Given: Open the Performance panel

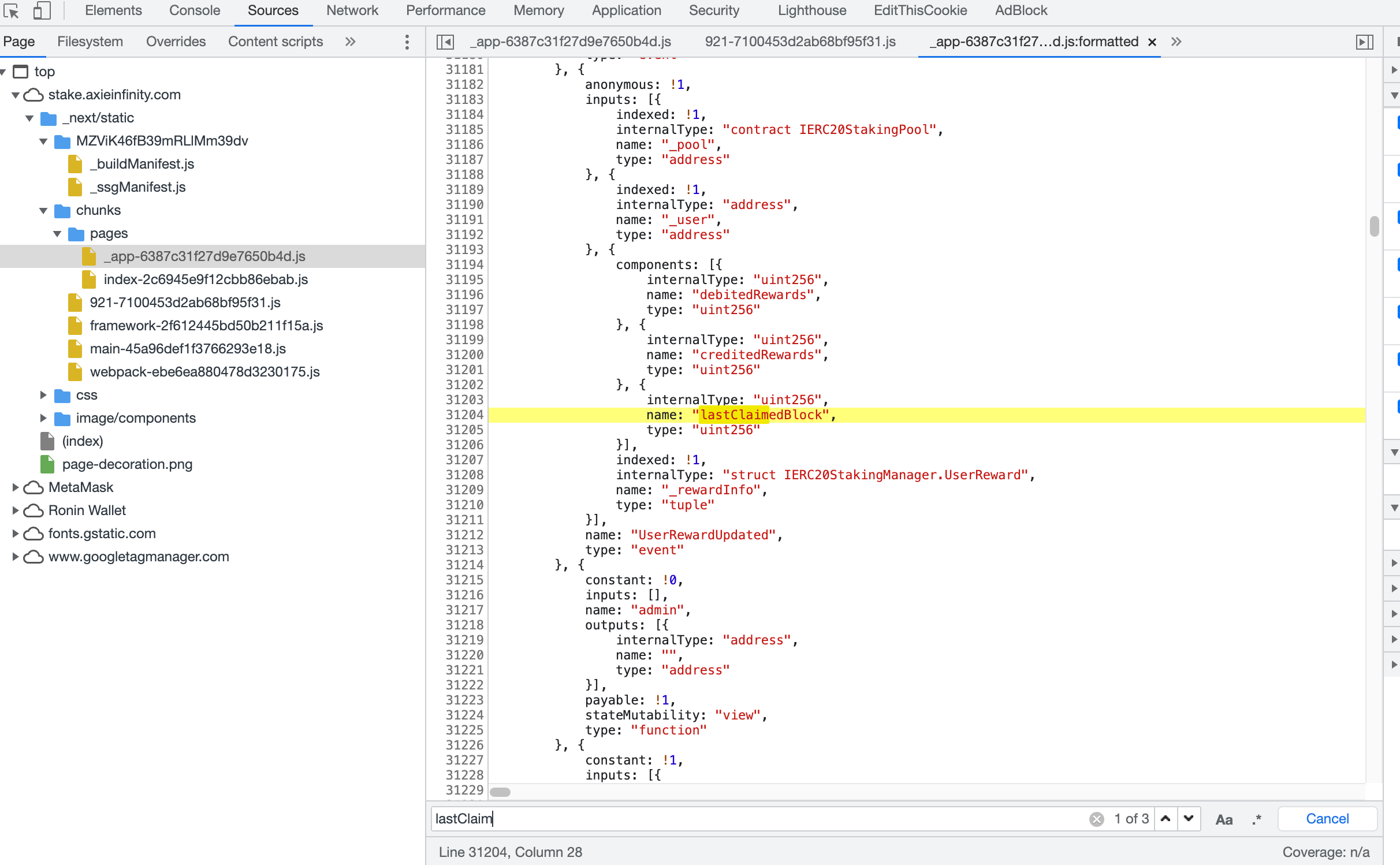Looking at the screenshot, I should (x=446, y=10).
